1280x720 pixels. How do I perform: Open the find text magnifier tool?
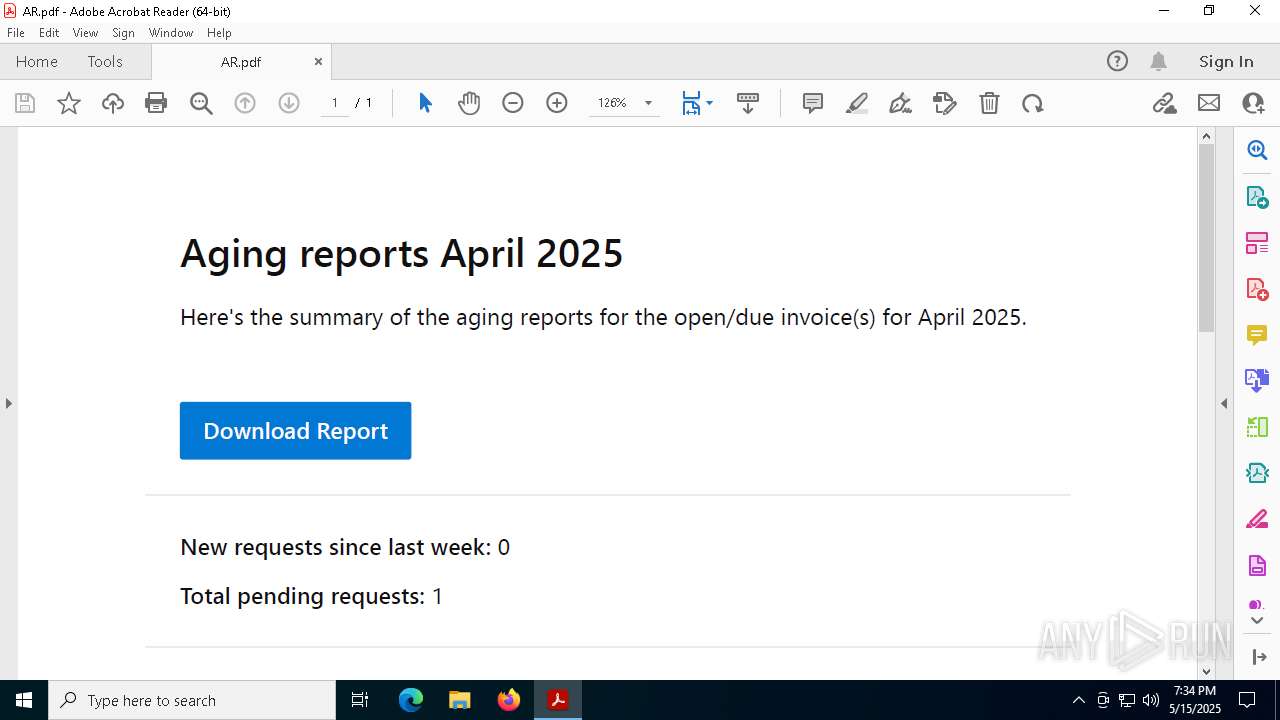pos(201,103)
